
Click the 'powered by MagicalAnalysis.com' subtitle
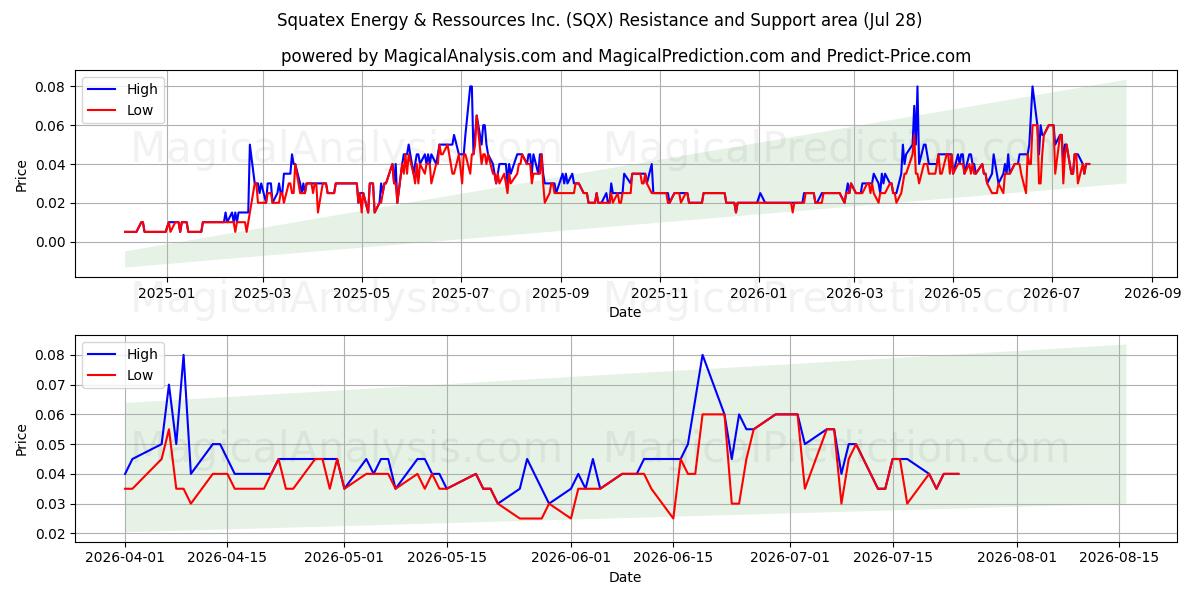[x=626, y=56]
